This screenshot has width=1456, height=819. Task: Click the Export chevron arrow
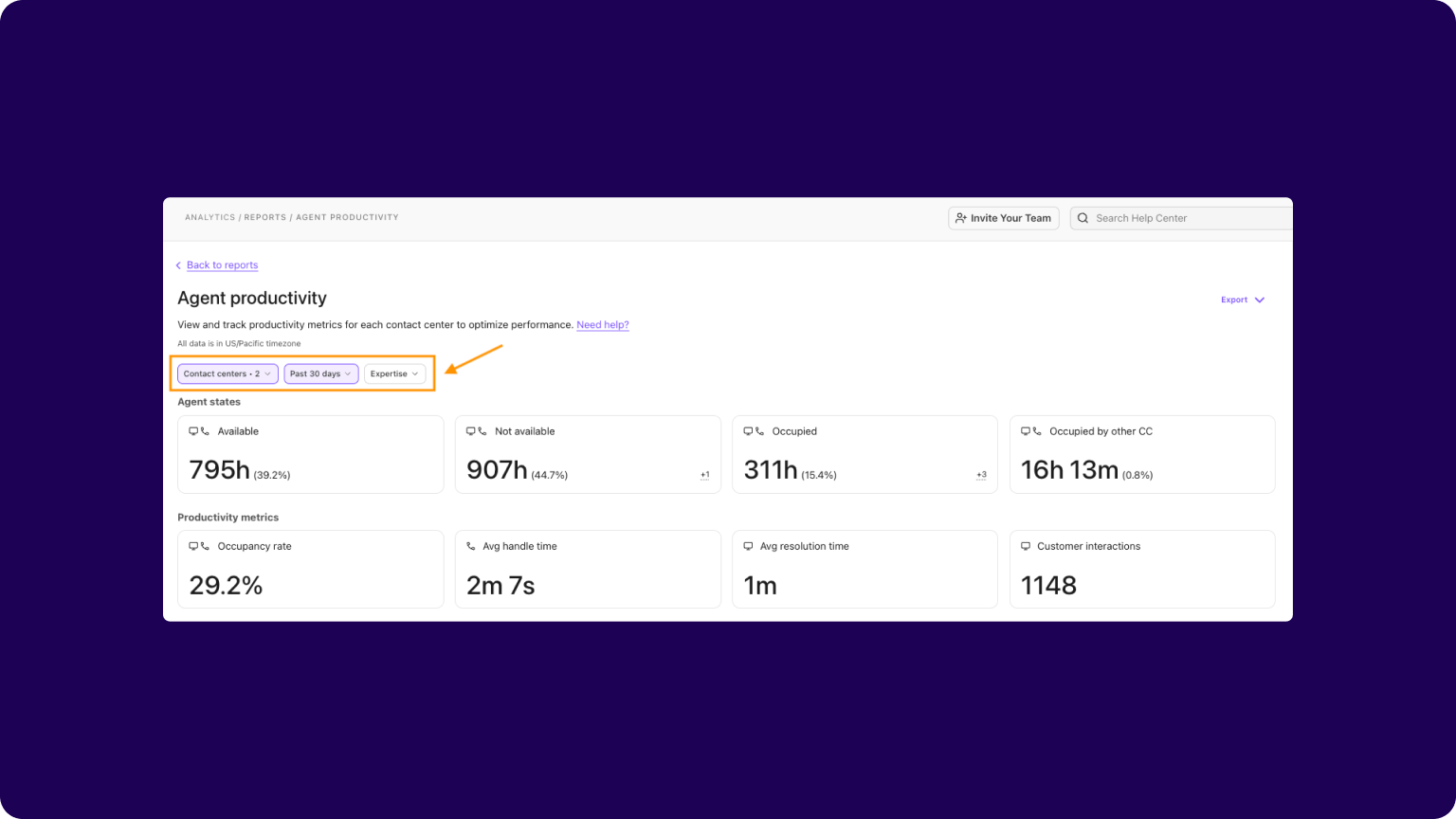click(x=1260, y=300)
